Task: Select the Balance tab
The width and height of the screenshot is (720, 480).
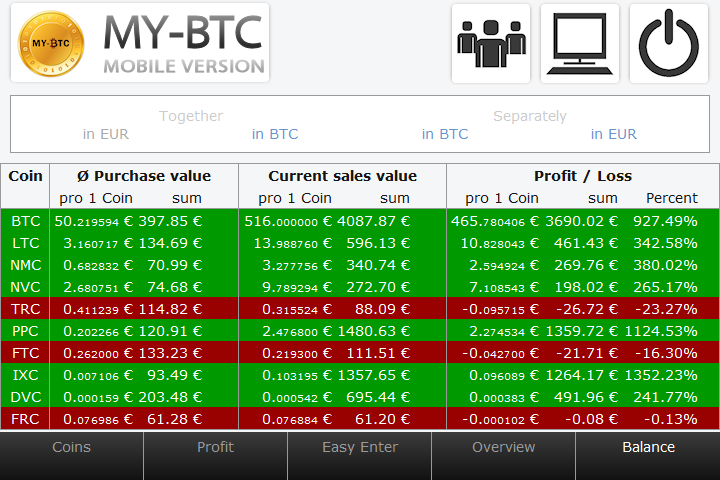Action: [648, 448]
